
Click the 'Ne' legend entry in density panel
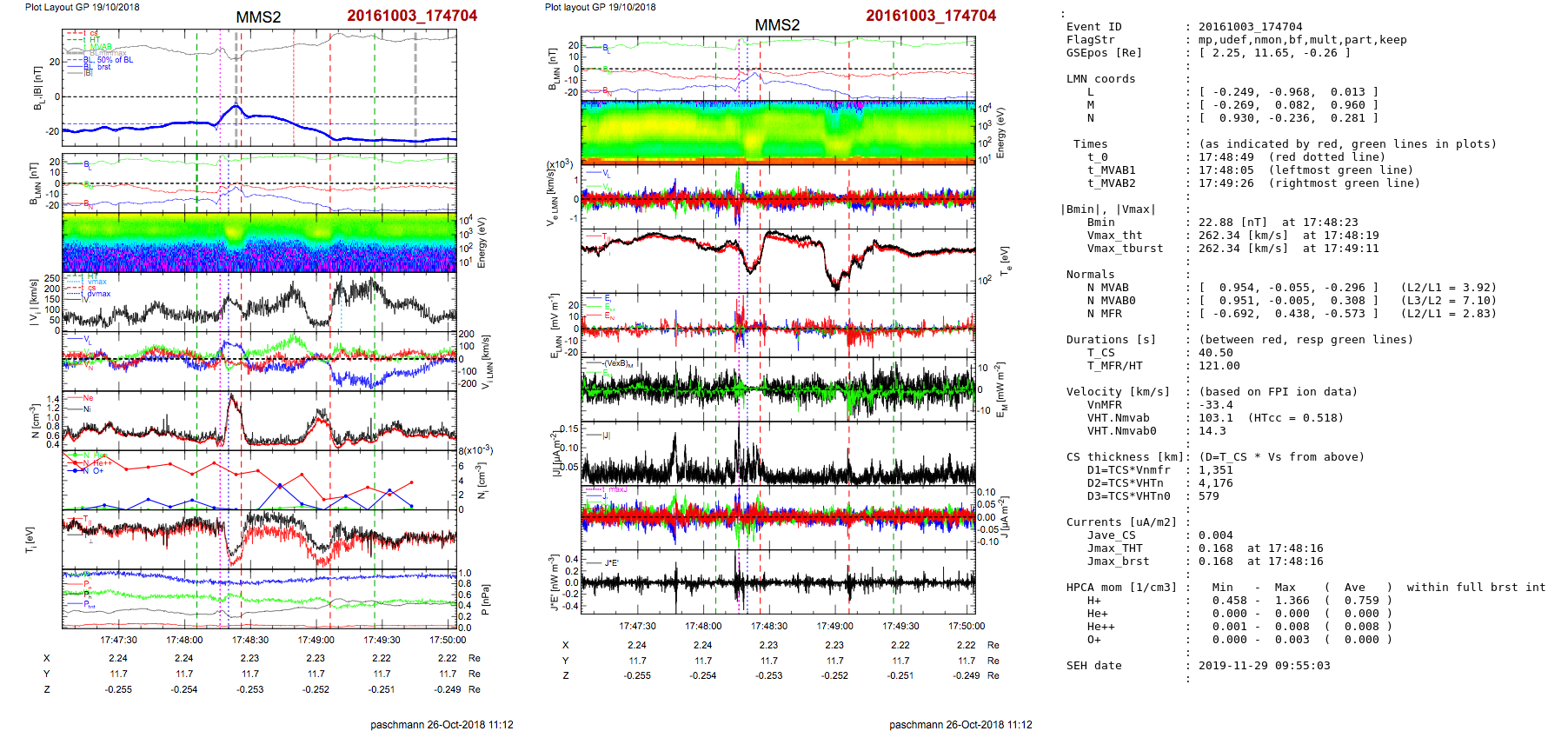88,398
